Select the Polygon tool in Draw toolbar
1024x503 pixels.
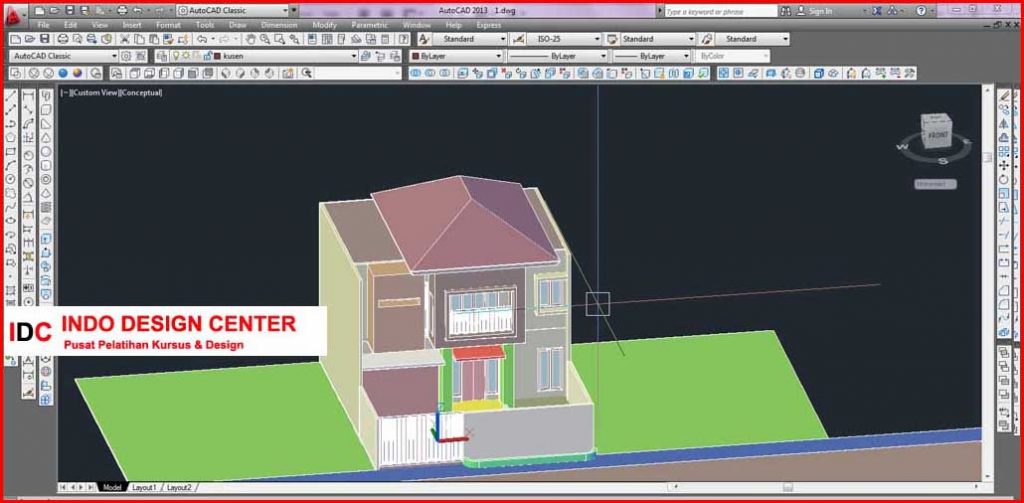pyautogui.click(x=10, y=138)
